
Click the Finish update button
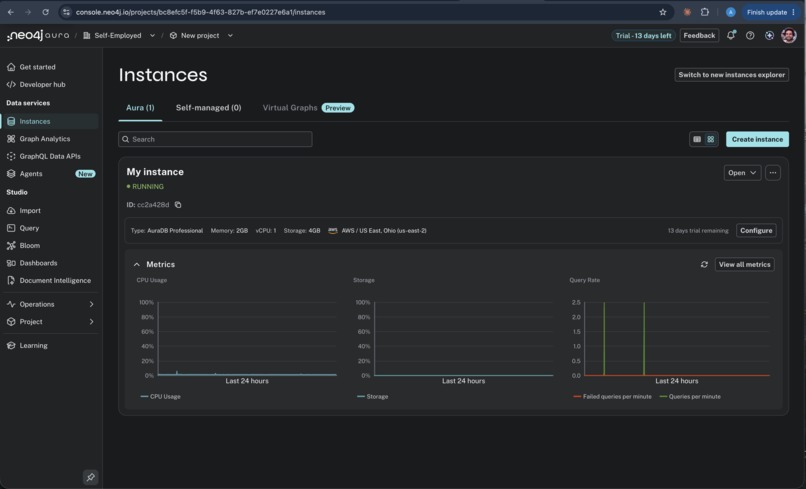click(x=771, y=12)
